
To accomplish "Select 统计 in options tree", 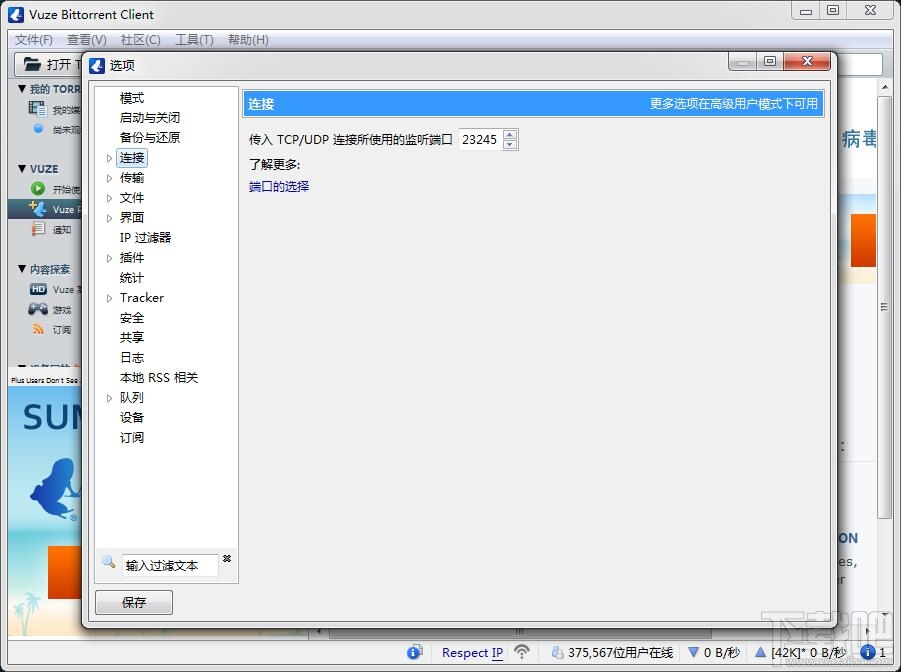I will (x=132, y=278).
